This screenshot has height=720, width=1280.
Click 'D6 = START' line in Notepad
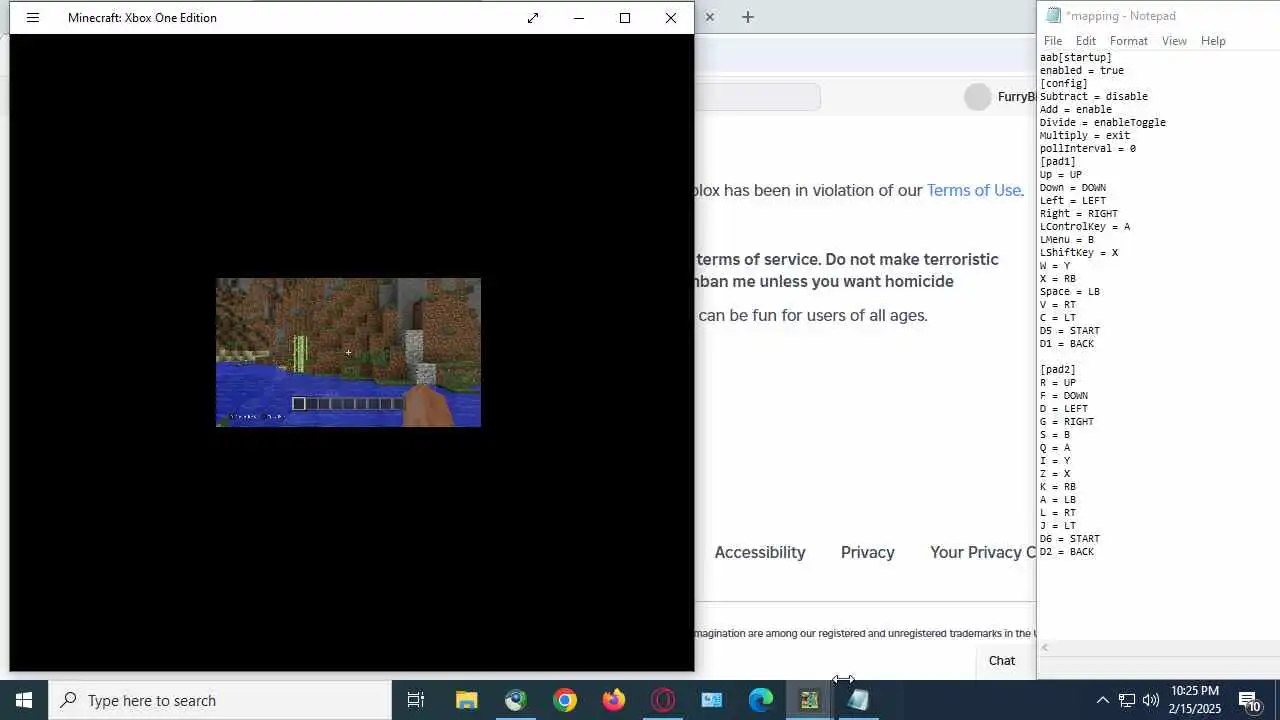click(1070, 539)
